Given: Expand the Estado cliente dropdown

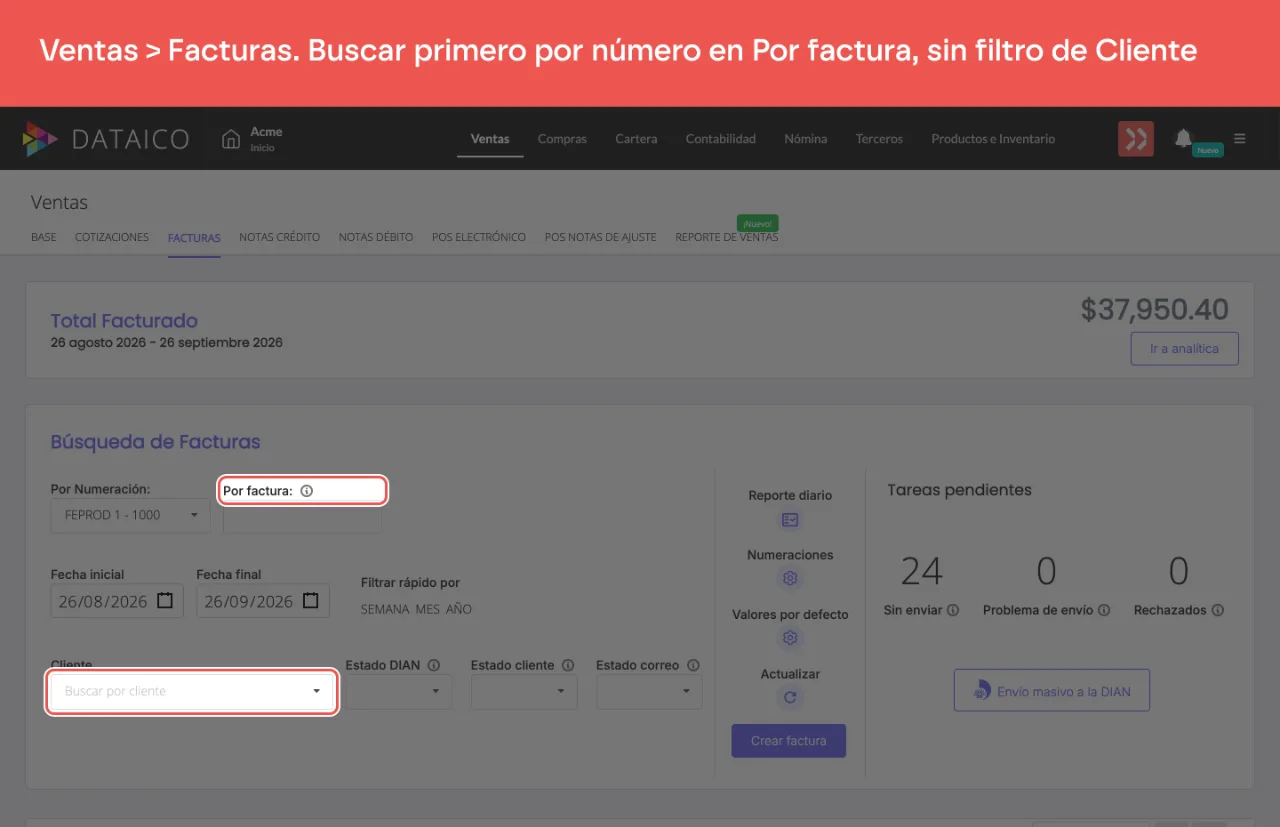Looking at the screenshot, I should click(x=524, y=691).
